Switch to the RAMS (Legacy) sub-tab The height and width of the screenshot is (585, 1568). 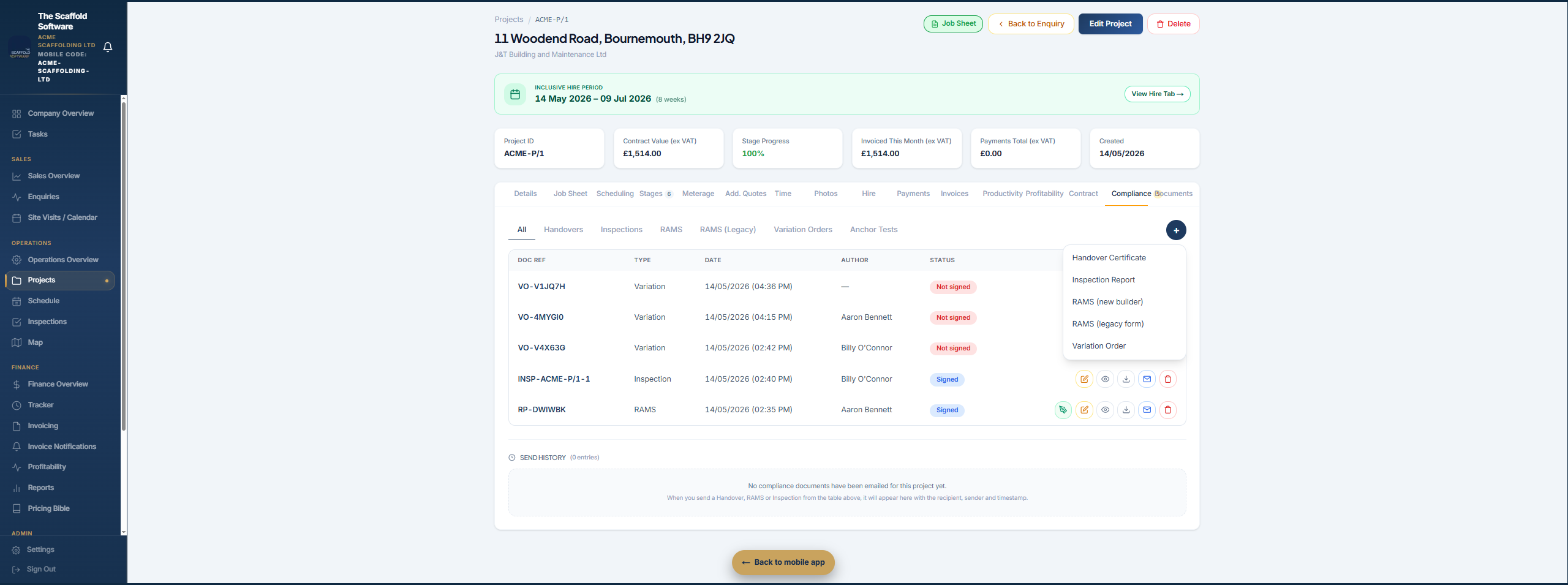pos(728,230)
